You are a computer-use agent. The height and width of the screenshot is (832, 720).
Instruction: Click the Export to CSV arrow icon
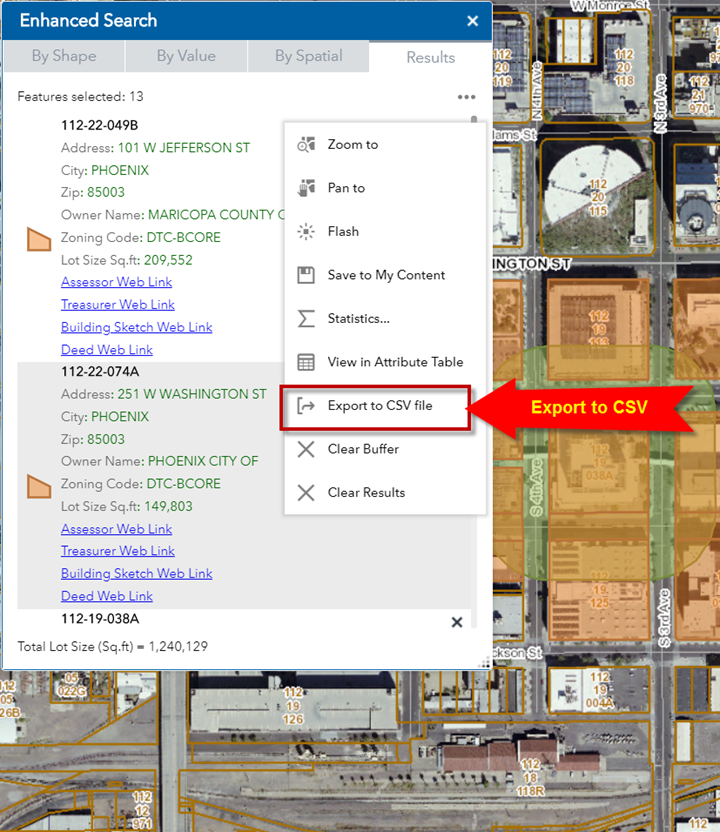pyautogui.click(x=307, y=406)
